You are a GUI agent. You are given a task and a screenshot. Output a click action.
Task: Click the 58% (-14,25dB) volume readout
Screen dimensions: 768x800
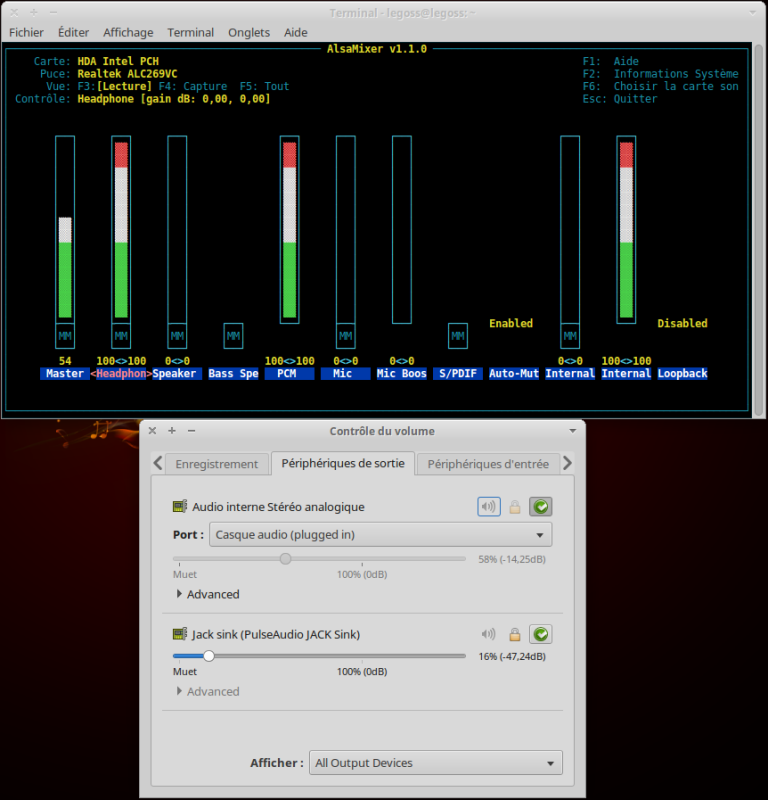[x=512, y=559]
